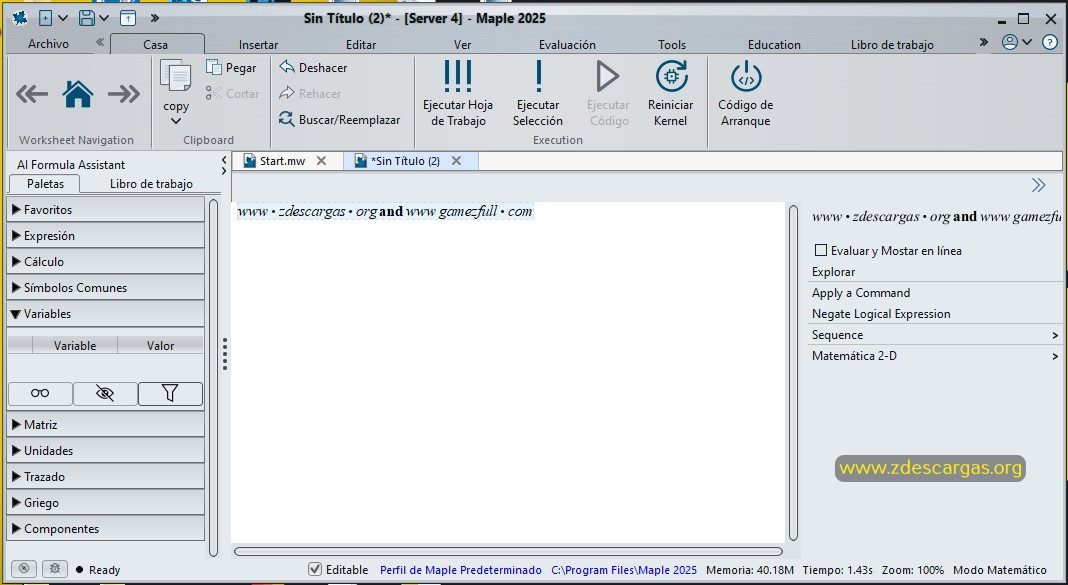Click the Cortar scissors button
This screenshot has width=1068, height=585.
pos(232,93)
